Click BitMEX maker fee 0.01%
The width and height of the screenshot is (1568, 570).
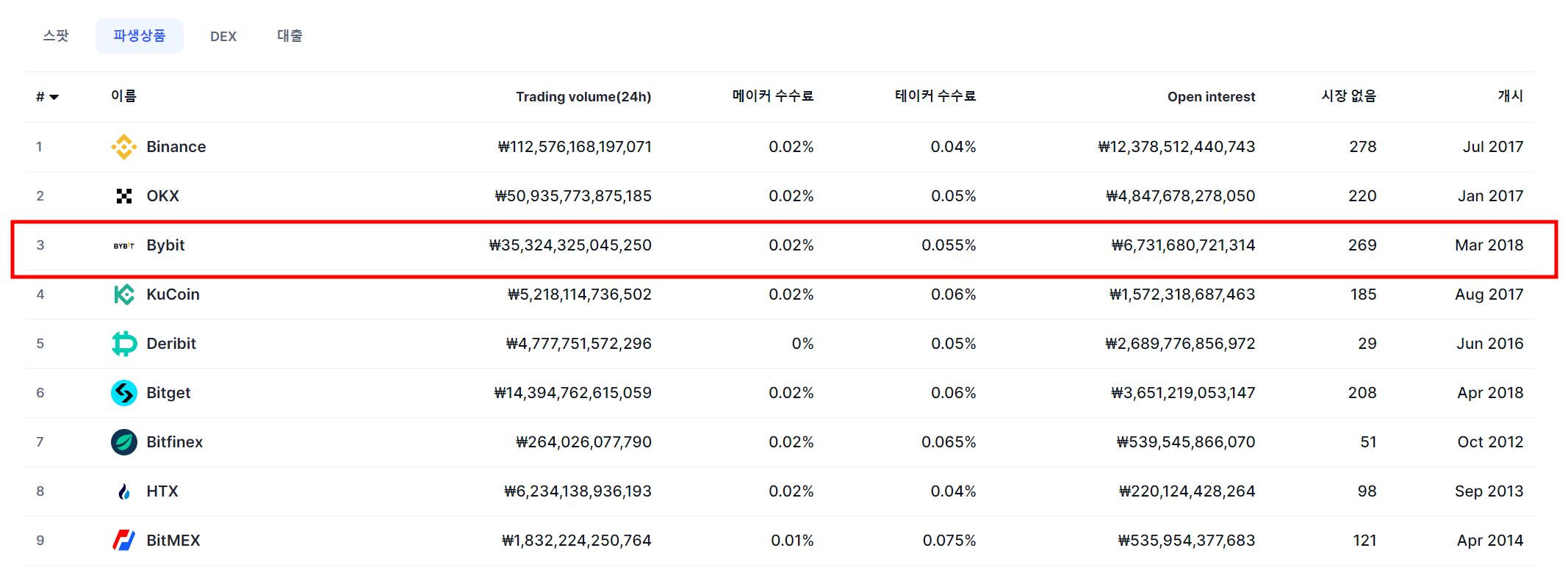pyautogui.click(x=792, y=541)
